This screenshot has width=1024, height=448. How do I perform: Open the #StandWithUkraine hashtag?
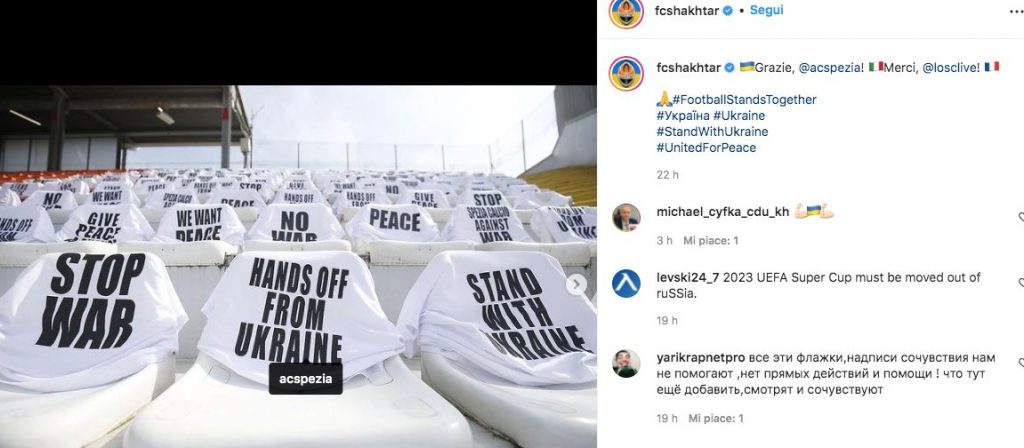point(712,132)
